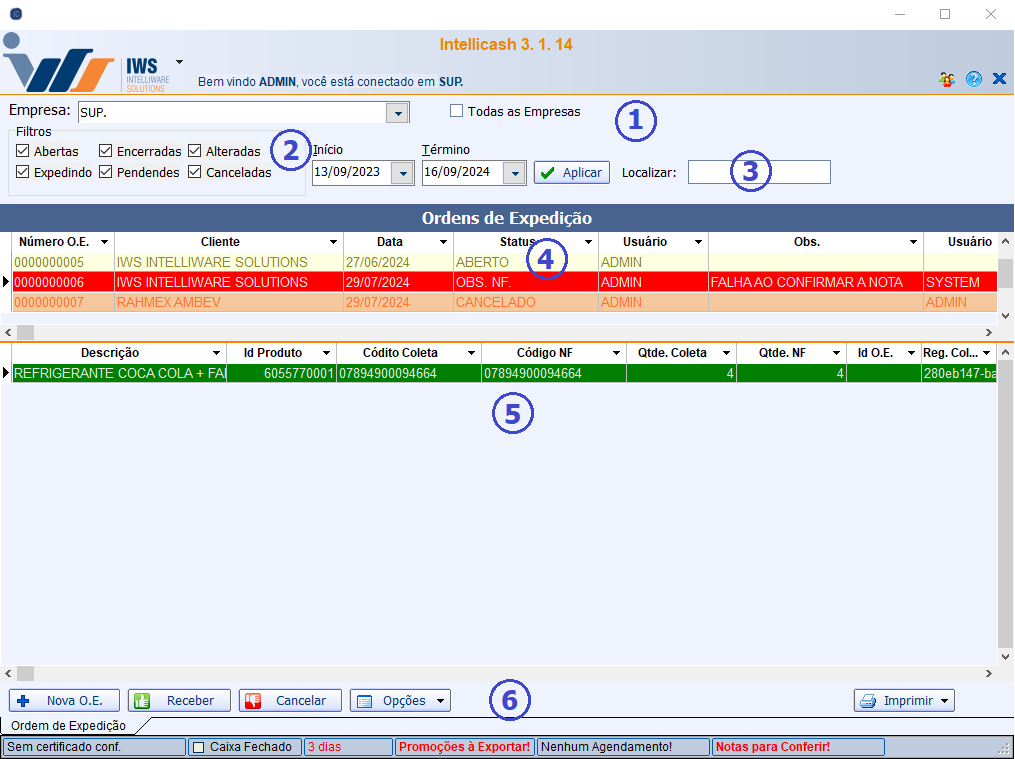This screenshot has height=759, width=1015.
Task: Open the Início date picker dropdown
Action: pos(402,173)
